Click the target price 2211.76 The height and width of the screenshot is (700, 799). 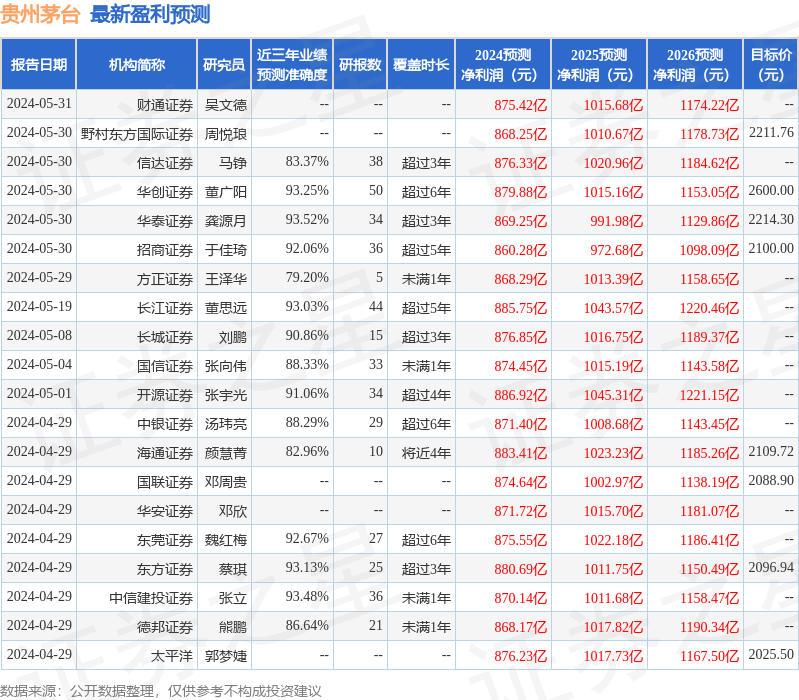click(x=771, y=132)
